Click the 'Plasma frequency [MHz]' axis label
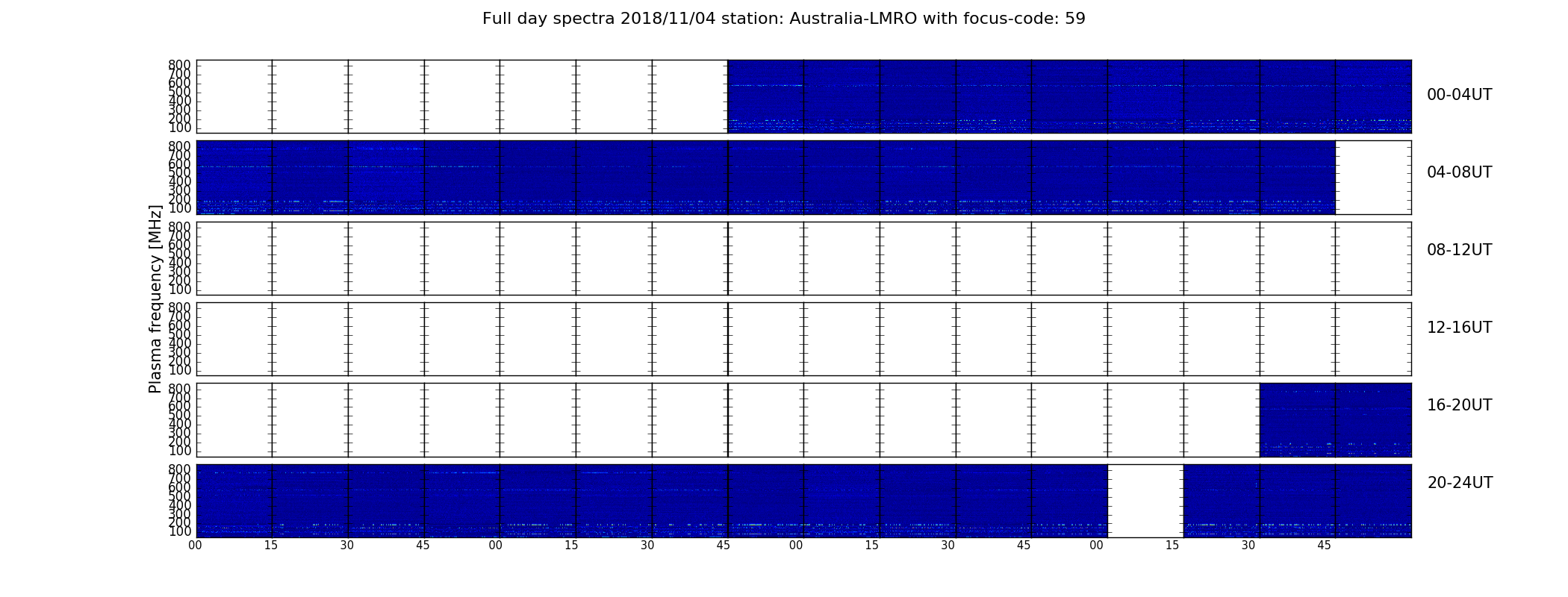Image resolution: width=1568 pixels, height=597 pixels. coord(155,298)
